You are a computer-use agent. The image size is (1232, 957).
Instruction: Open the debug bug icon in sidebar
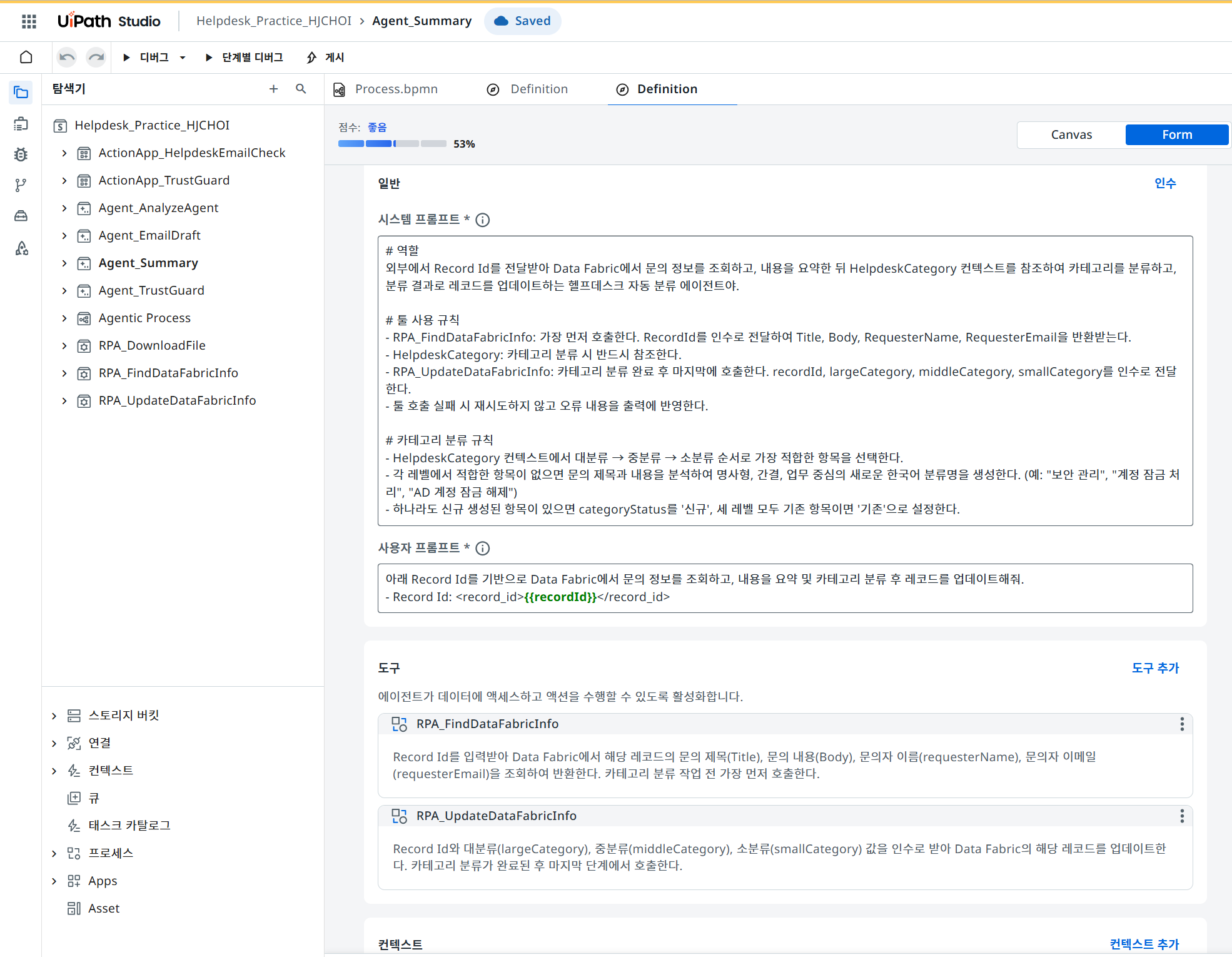(x=21, y=154)
